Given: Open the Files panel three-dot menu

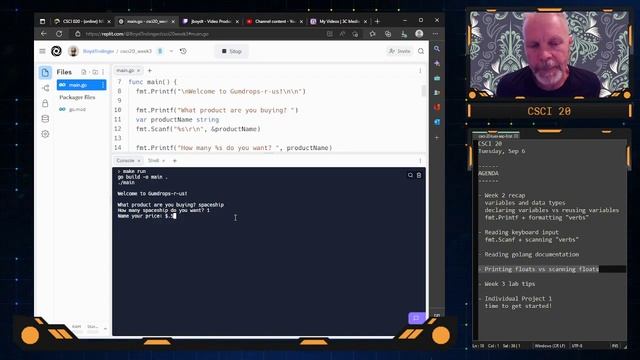Looking at the screenshot, I should [103, 72].
